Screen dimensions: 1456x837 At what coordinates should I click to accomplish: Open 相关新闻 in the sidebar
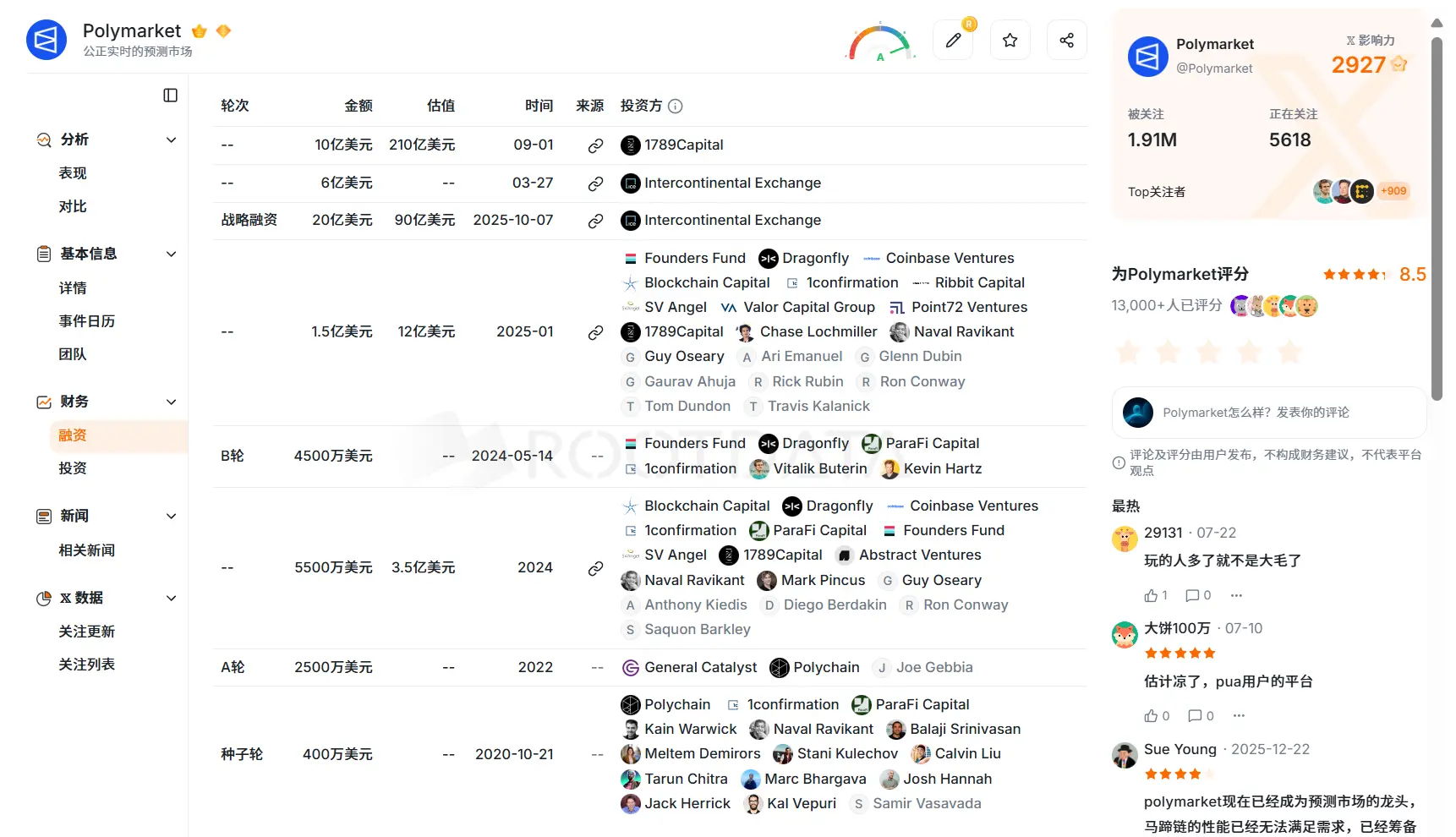pyautogui.click(x=86, y=550)
